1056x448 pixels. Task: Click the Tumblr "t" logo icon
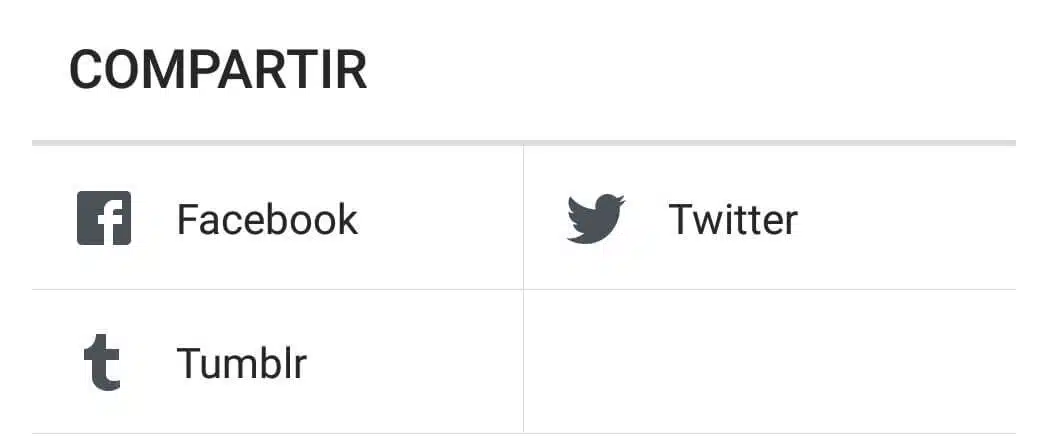click(102, 363)
